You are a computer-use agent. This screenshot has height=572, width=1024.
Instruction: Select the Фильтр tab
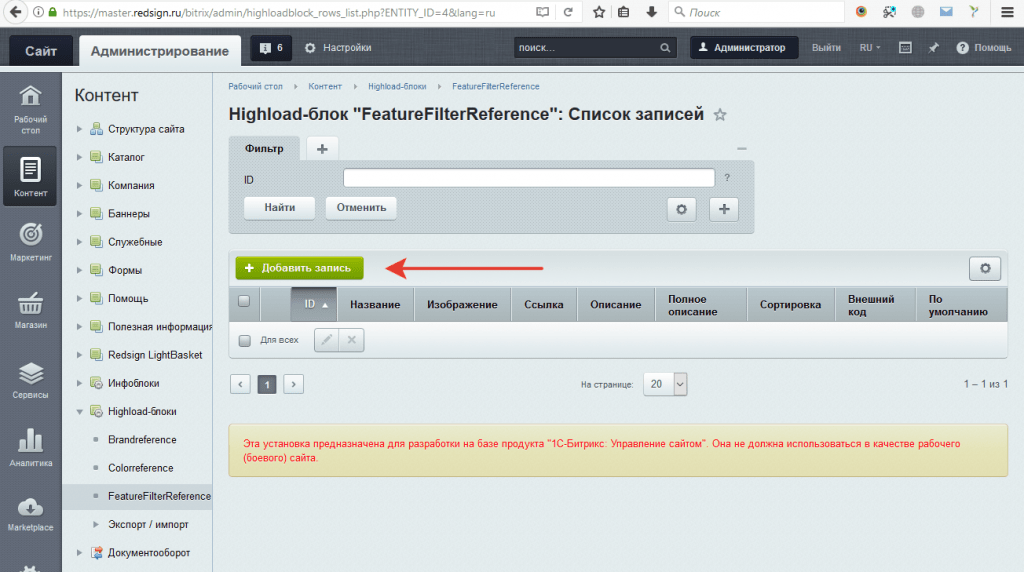click(x=264, y=148)
